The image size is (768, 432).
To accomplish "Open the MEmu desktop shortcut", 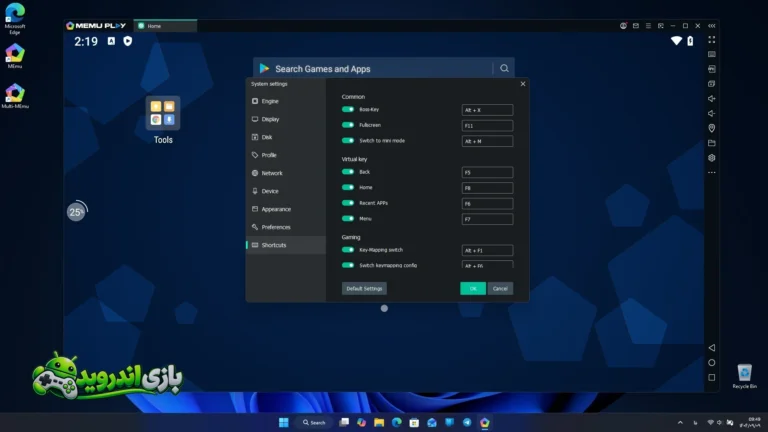I will click(15, 56).
